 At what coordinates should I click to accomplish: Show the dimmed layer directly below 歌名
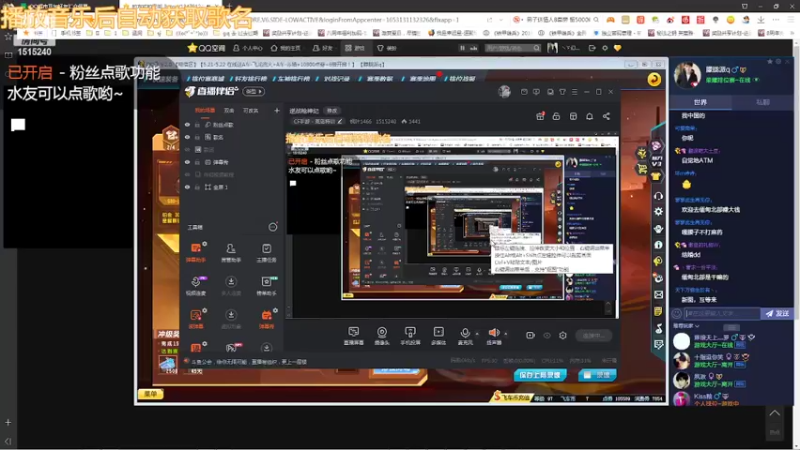[187, 149]
